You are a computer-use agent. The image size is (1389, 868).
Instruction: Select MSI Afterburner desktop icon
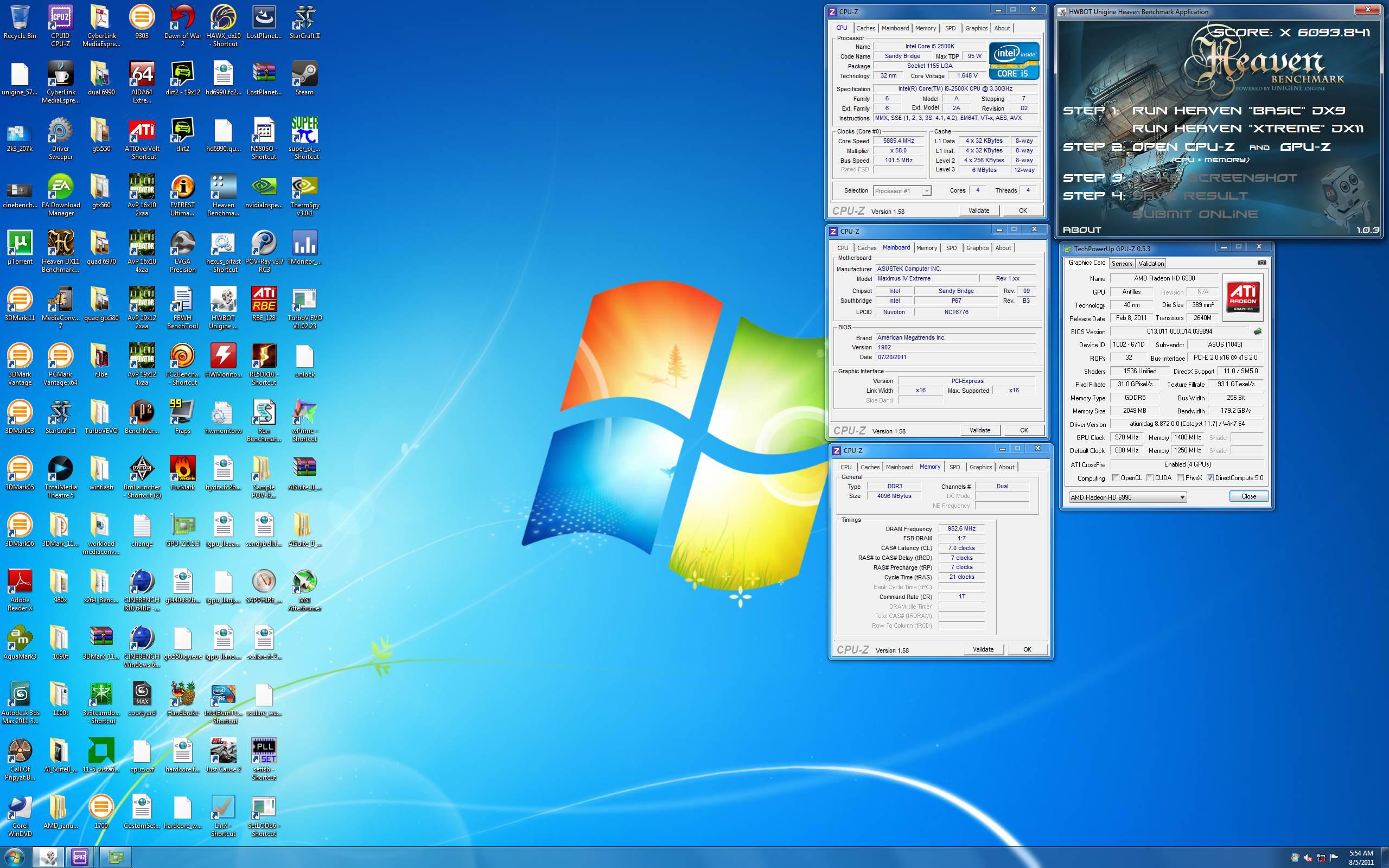click(304, 590)
